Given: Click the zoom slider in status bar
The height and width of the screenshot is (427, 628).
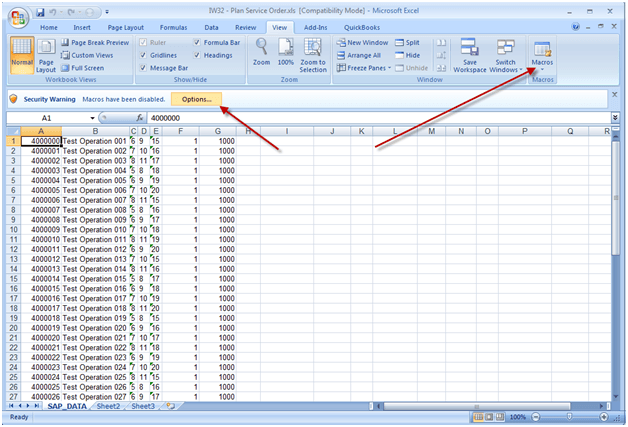Looking at the screenshot, I should click(x=570, y=417).
